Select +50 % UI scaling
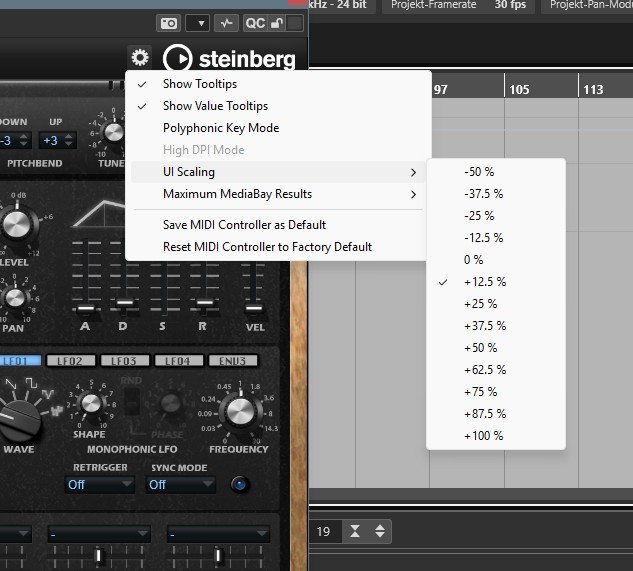 [480, 348]
